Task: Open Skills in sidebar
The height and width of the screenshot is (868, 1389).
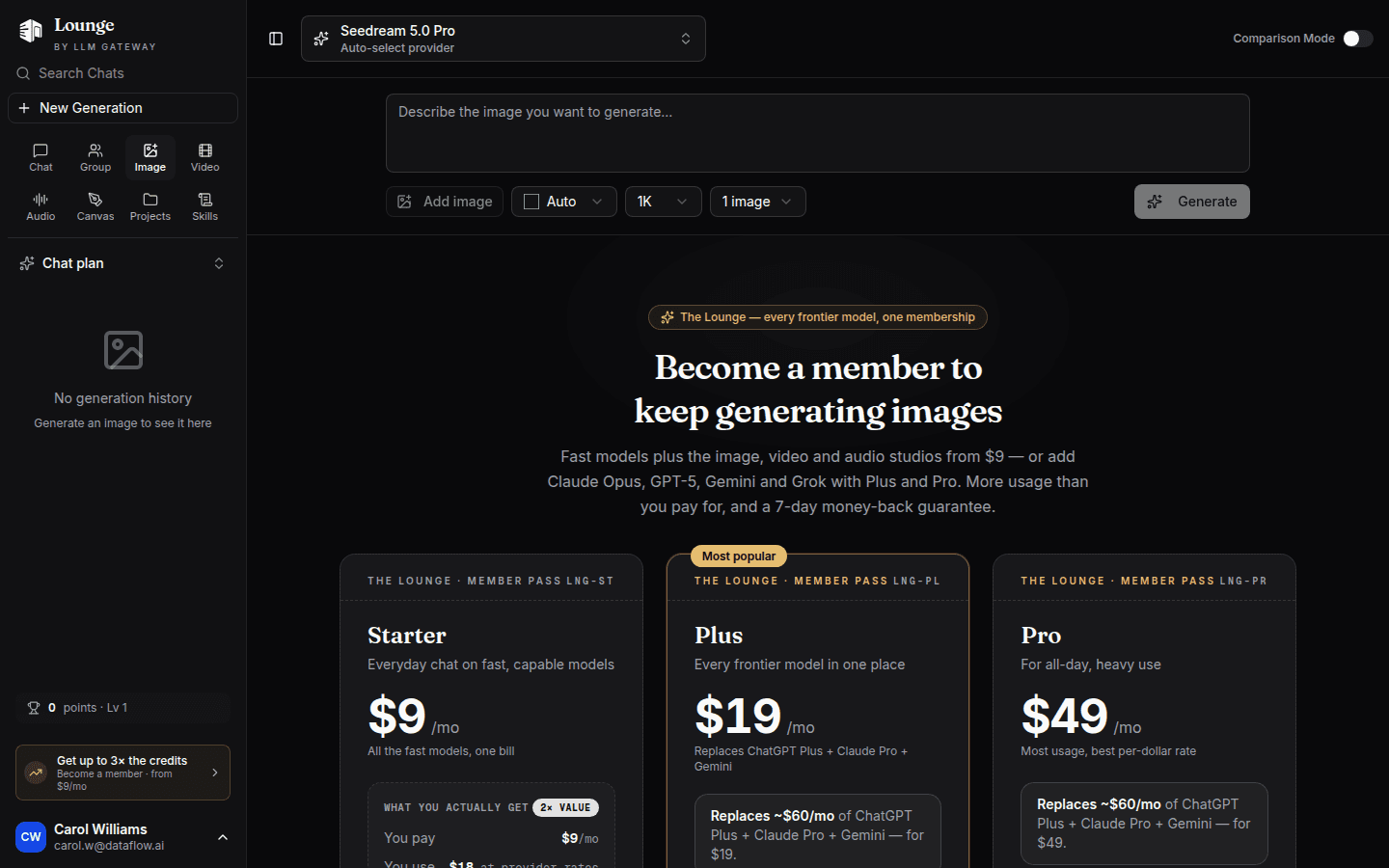Action: (205, 206)
